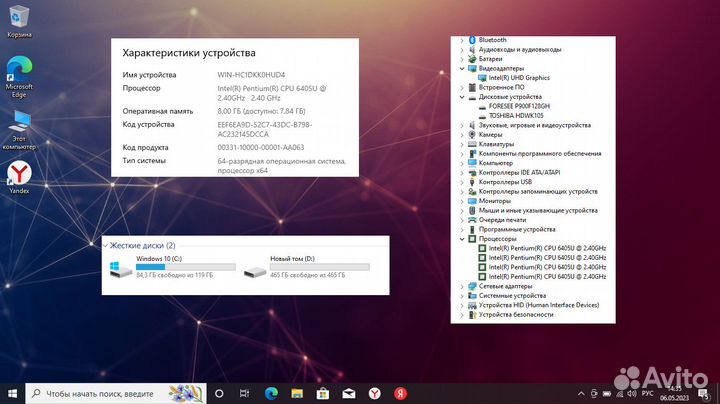The width and height of the screenshot is (720, 404).
Task: Expand Аудиовходы и аудиовыходы node
Action: tap(462, 50)
